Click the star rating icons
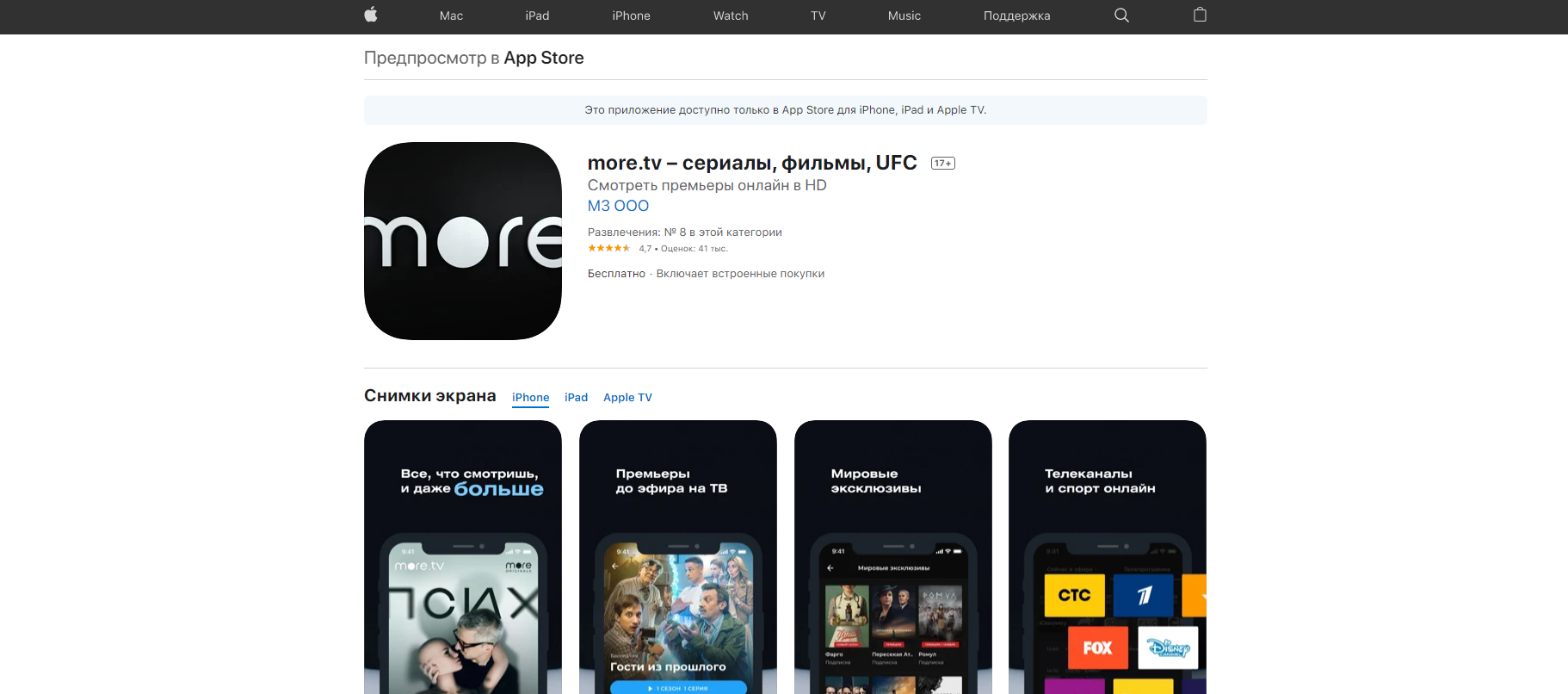This screenshot has width=1568, height=694. [608, 249]
